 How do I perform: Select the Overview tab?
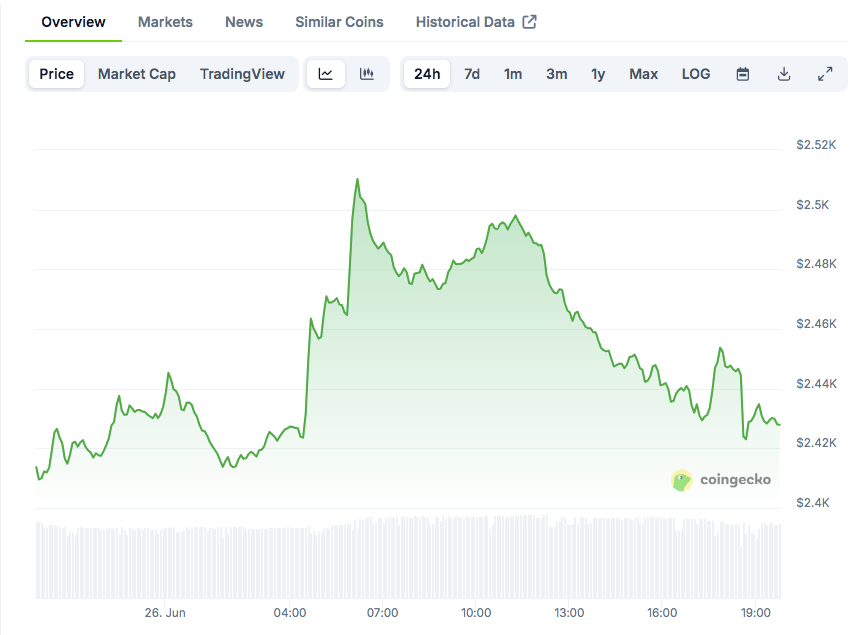73,22
